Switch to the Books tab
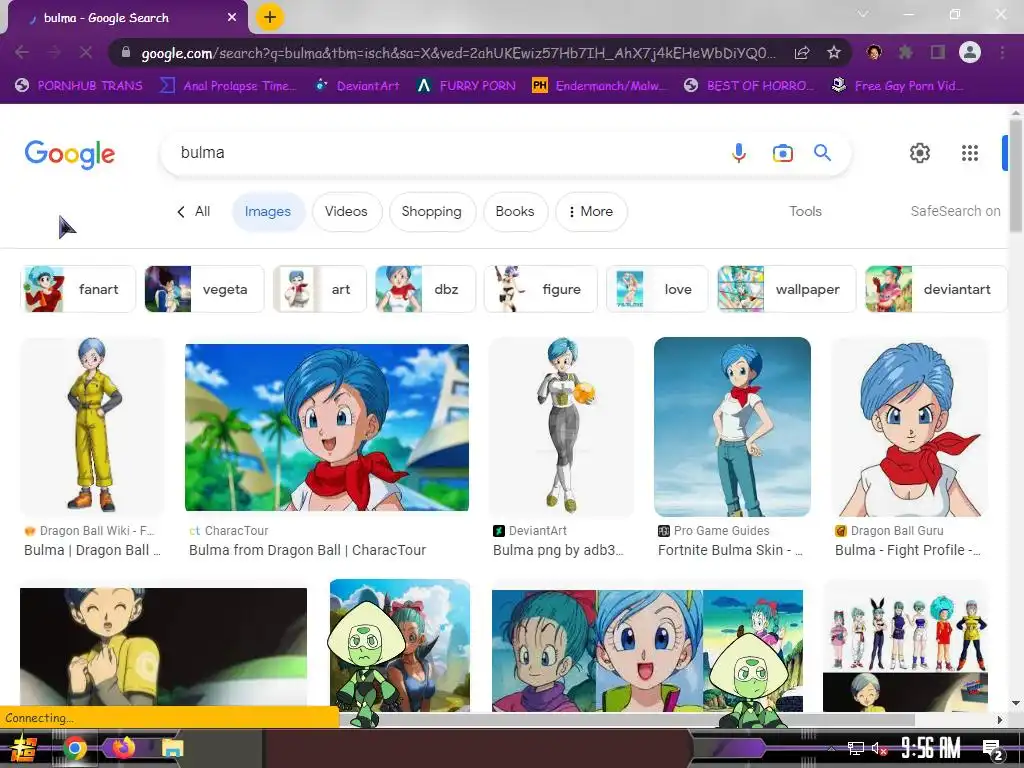Screen dimensions: 1024x768 515,212
